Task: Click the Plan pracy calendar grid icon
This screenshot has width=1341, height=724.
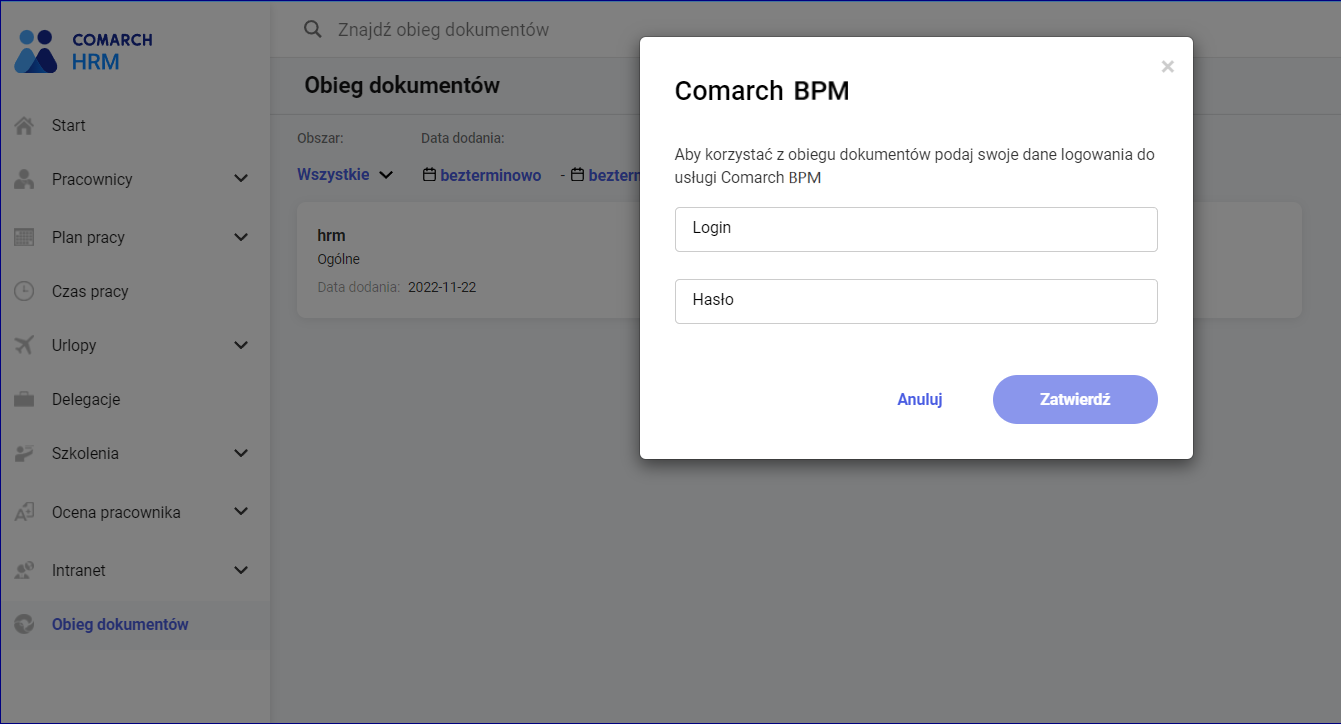Action: point(24,238)
